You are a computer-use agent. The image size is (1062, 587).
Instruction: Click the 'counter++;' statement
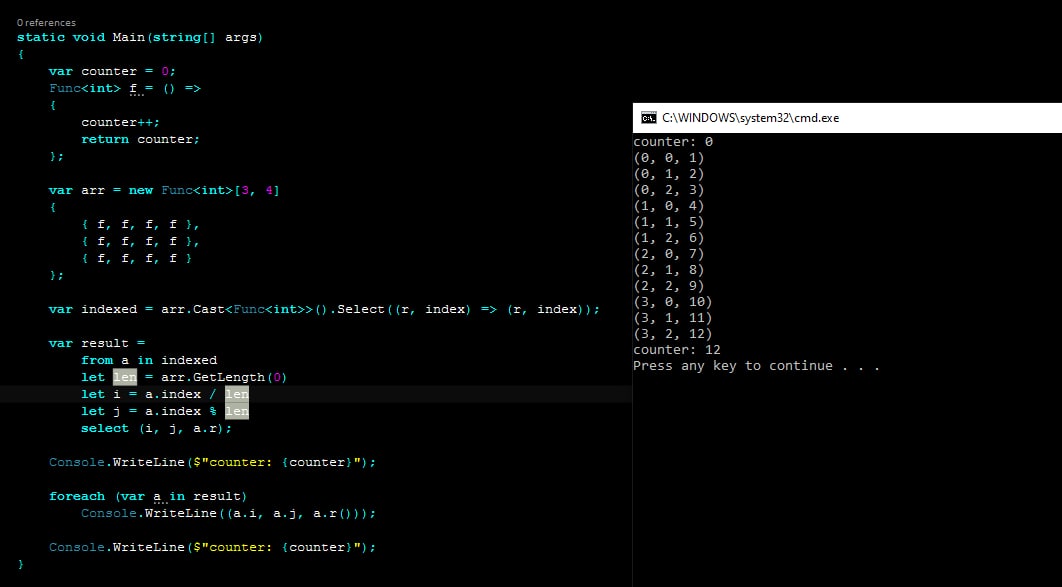point(121,123)
